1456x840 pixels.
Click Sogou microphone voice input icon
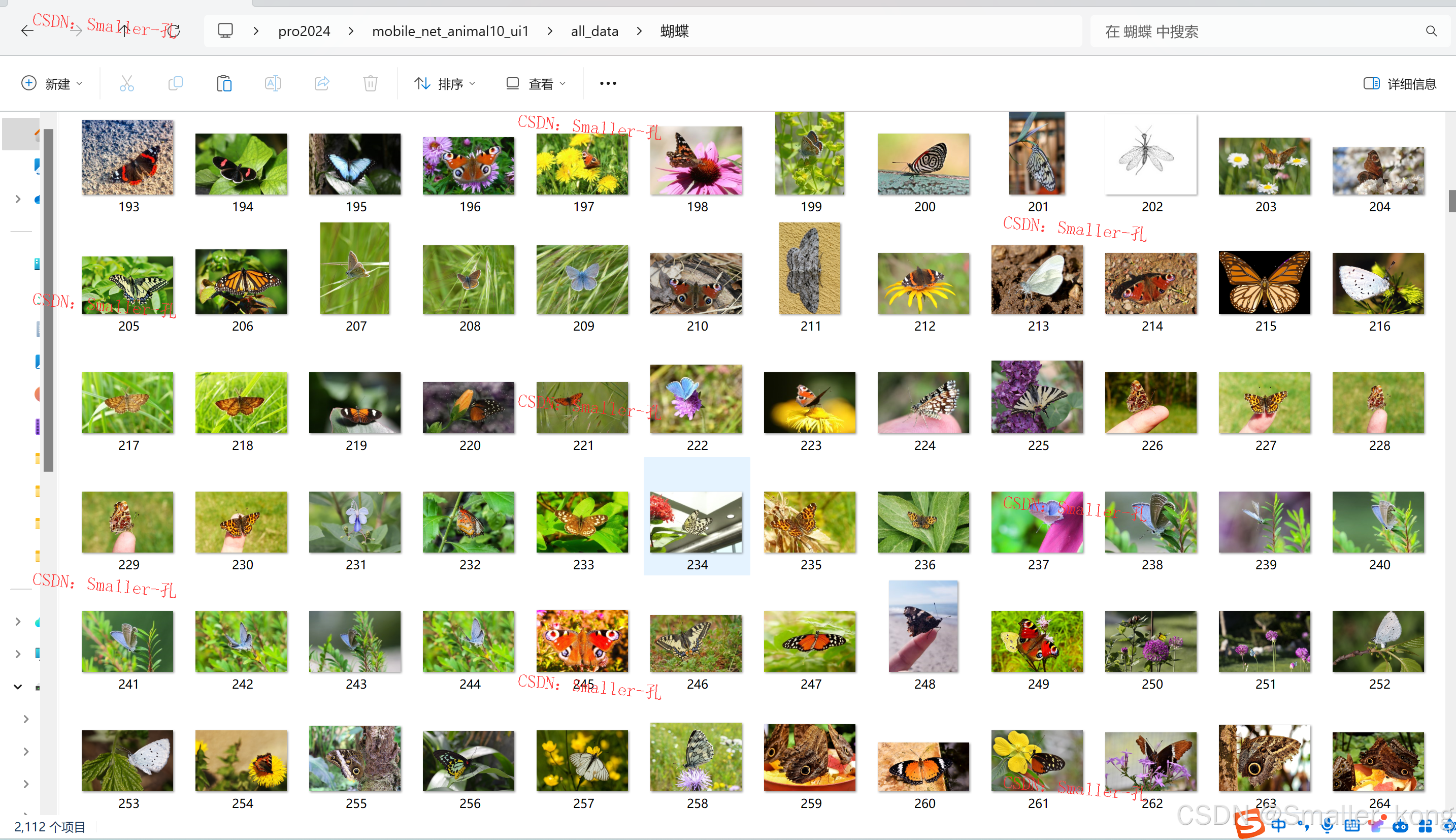[1327, 826]
